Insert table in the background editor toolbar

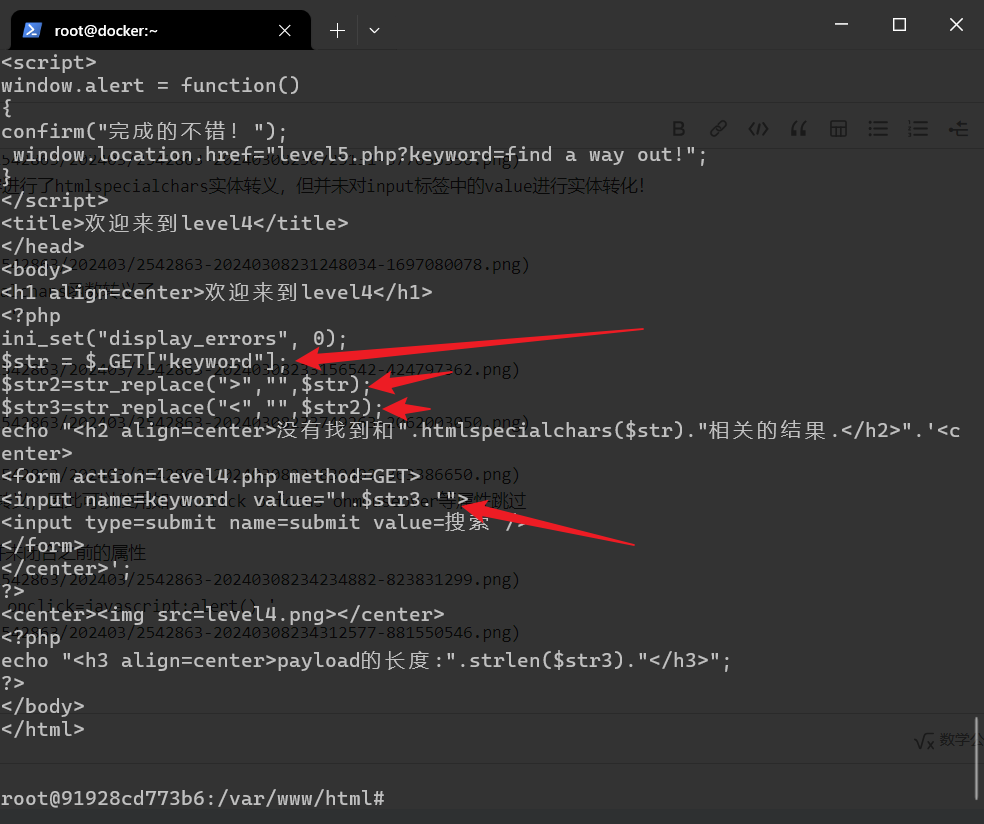838,129
